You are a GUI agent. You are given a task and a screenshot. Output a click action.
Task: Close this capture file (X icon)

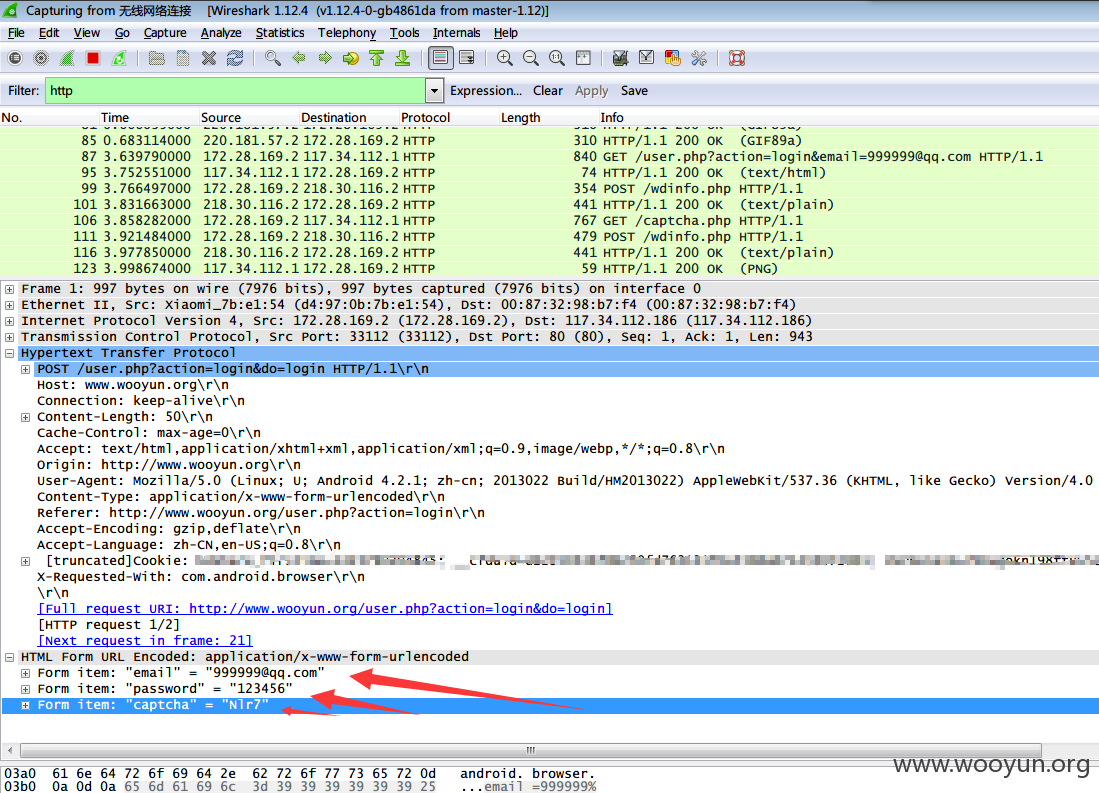(x=209, y=58)
